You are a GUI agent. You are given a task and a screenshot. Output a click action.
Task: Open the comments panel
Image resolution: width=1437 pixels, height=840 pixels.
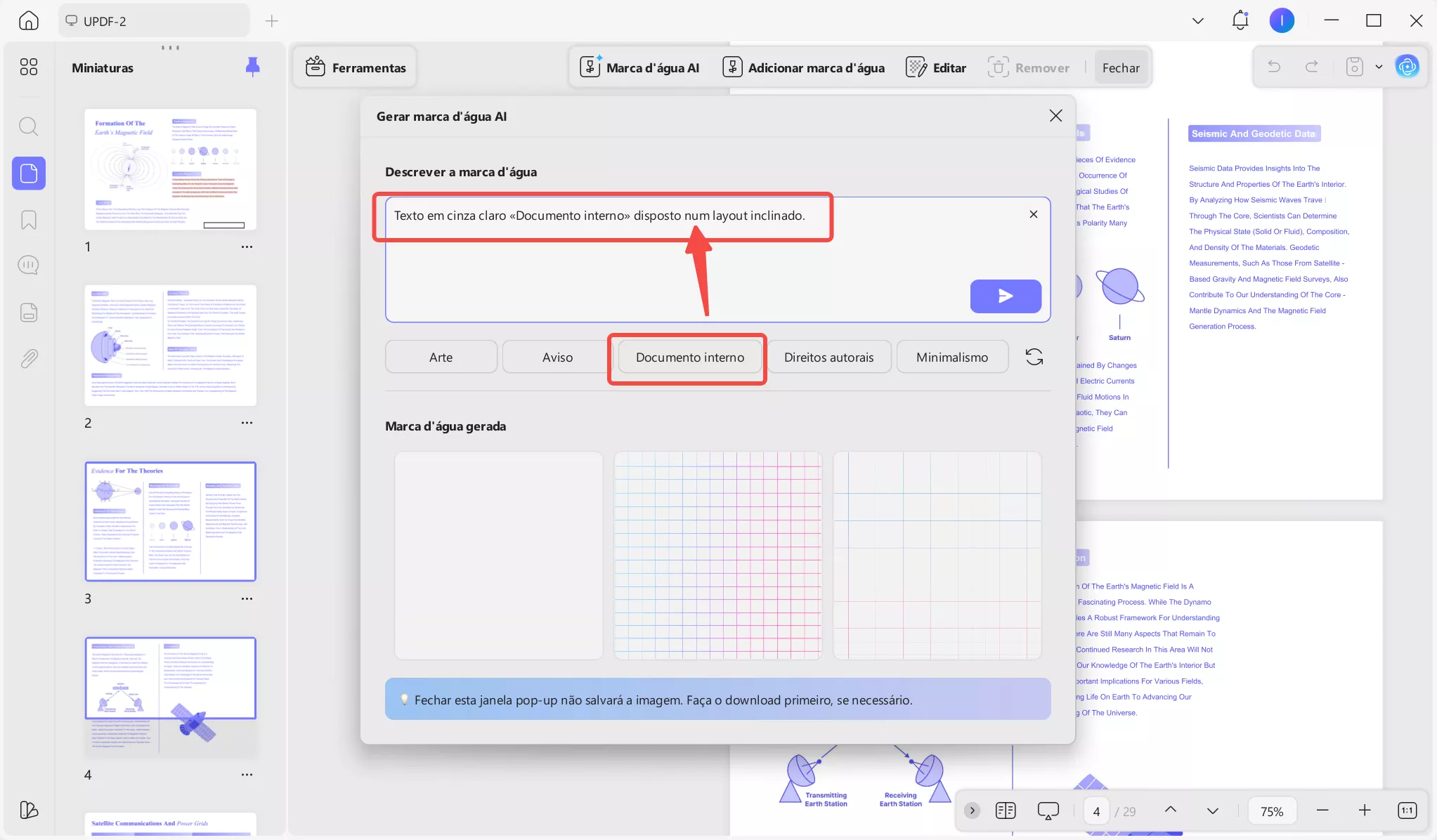28,265
